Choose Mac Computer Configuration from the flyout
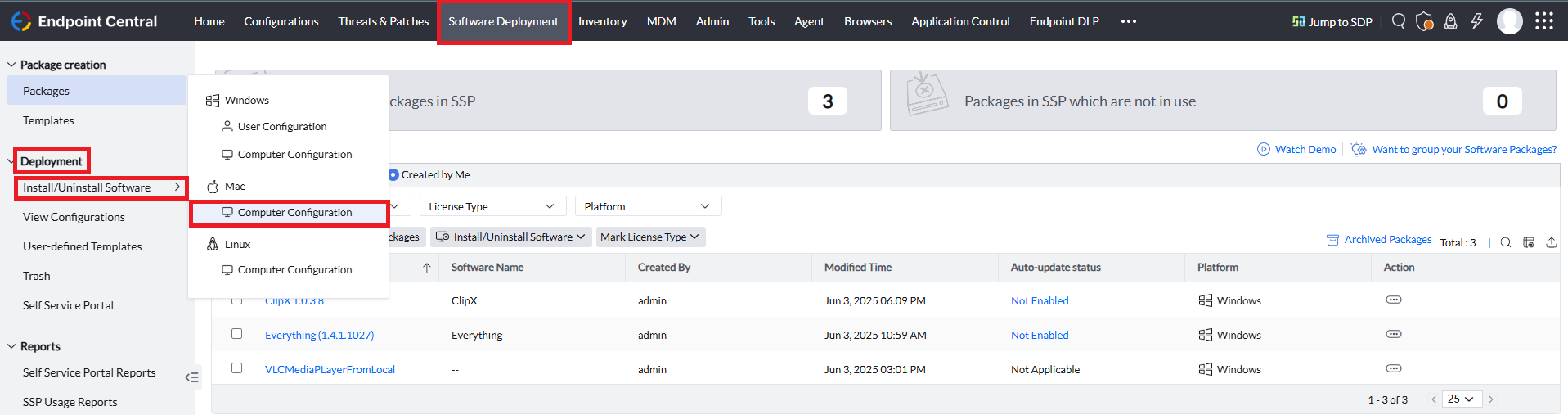The image size is (1568, 415). (x=294, y=213)
